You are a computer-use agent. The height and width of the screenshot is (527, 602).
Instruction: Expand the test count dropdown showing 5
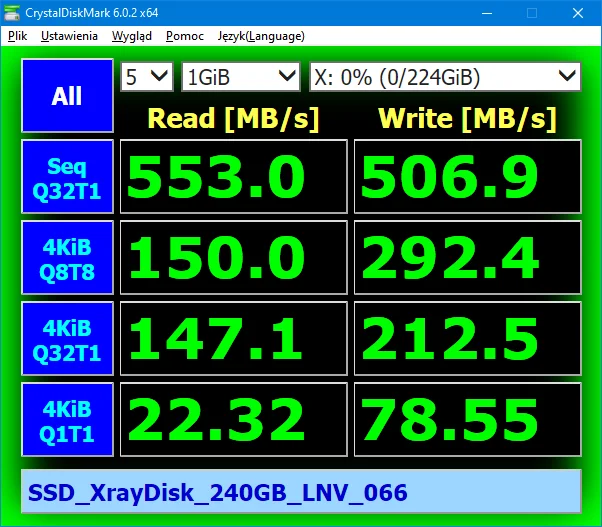tap(147, 77)
